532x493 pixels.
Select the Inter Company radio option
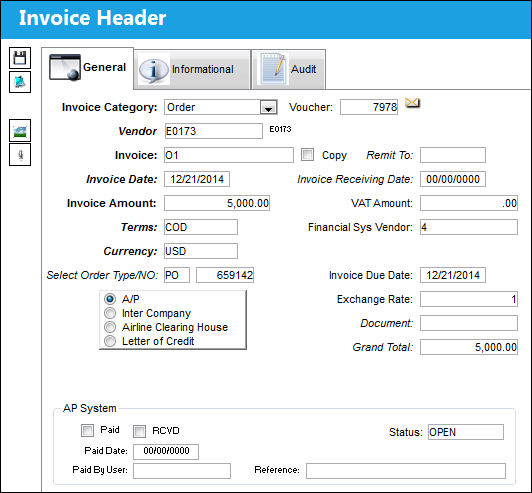pyautogui.click(x=110, y=313)
